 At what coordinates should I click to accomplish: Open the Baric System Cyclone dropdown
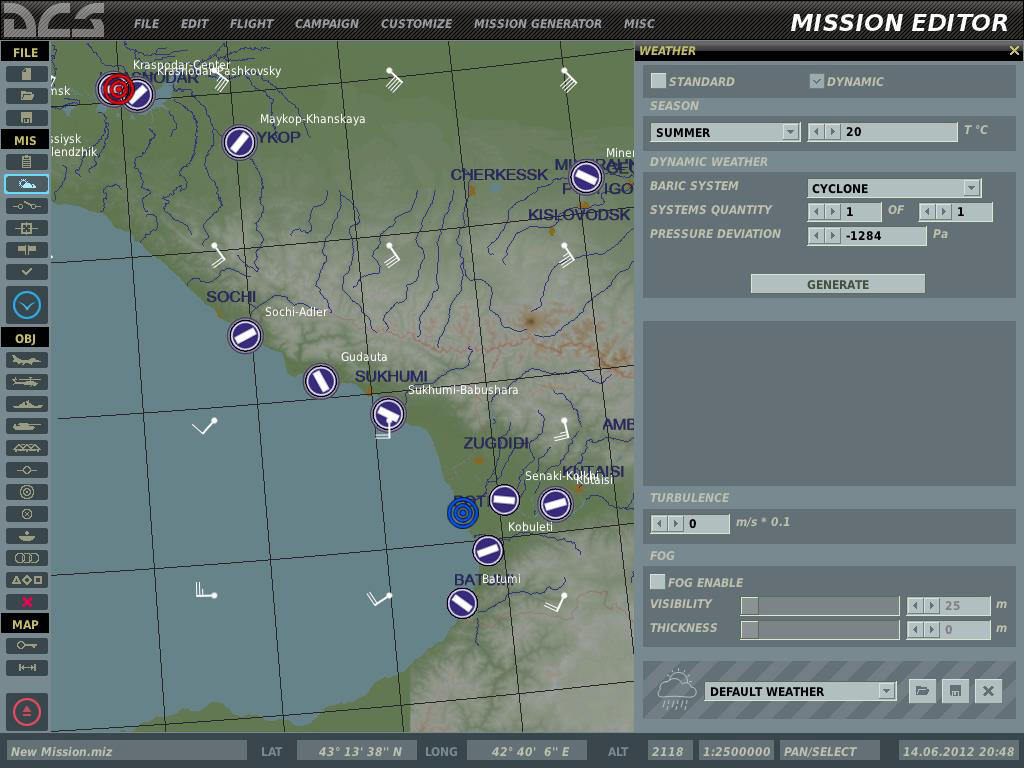pos(894,188)
